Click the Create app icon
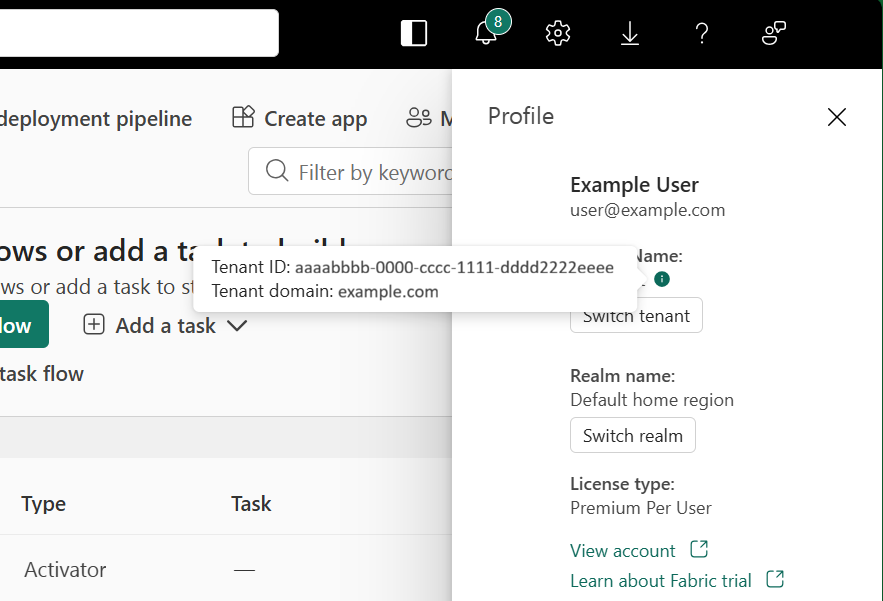This screenshot has height=601, width=883. pyautogui.click(x=243, y=117)
